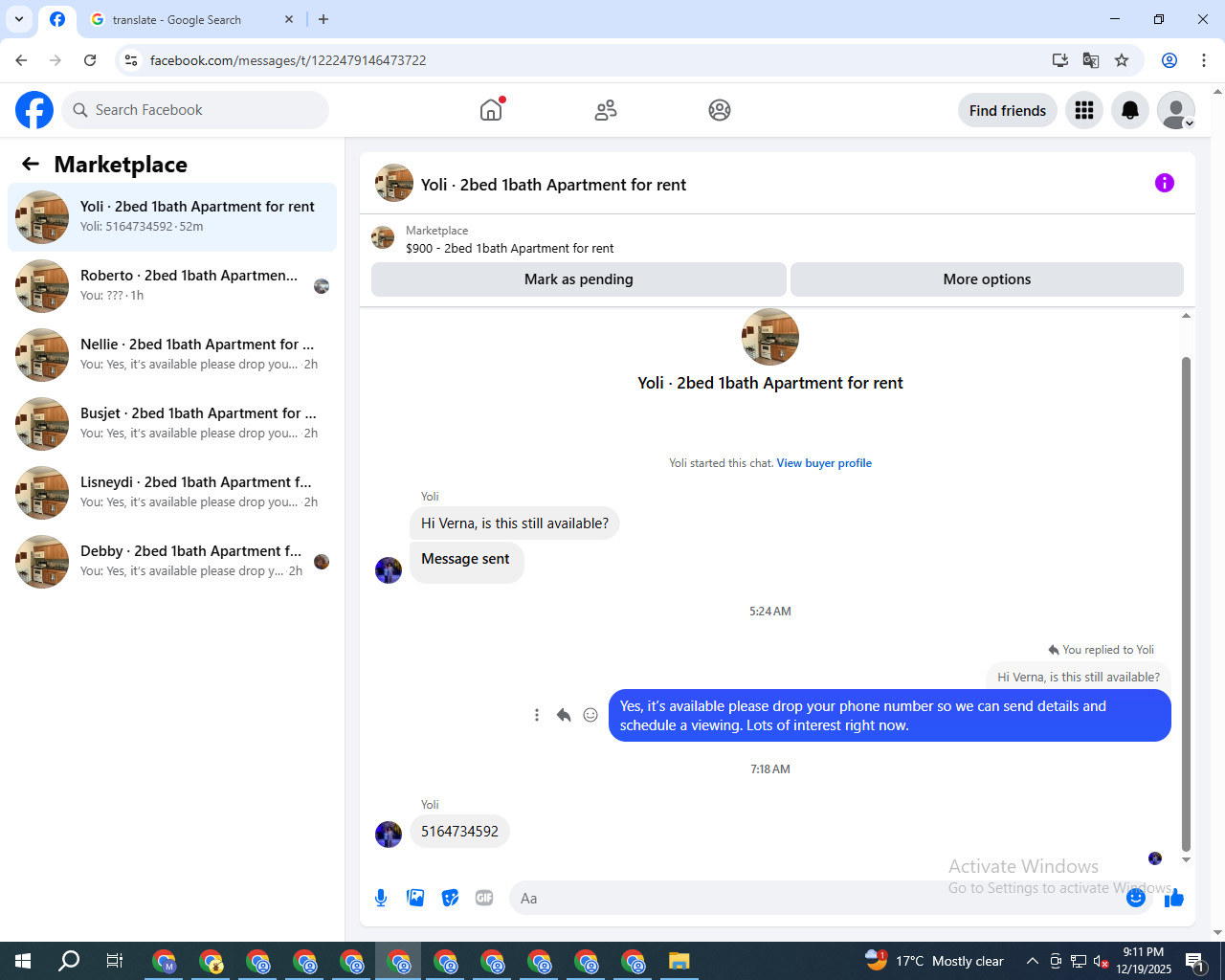
Task: Attach a photo with the image icon
Action: tap(415, 898)
